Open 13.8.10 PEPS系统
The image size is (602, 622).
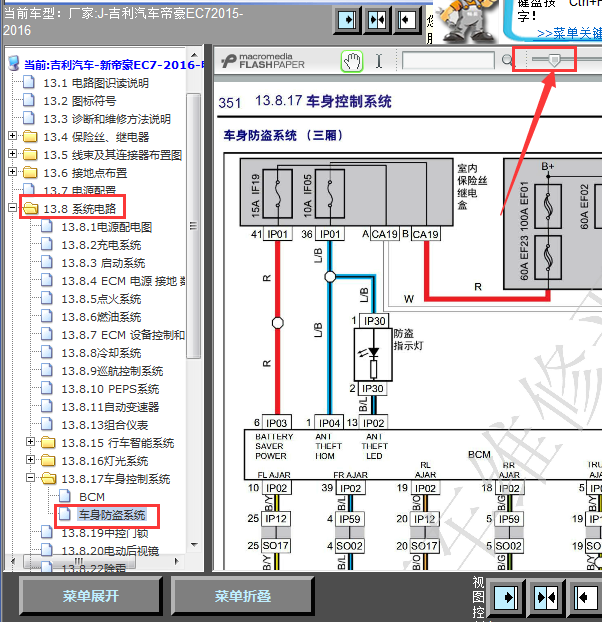pos(110,389)
